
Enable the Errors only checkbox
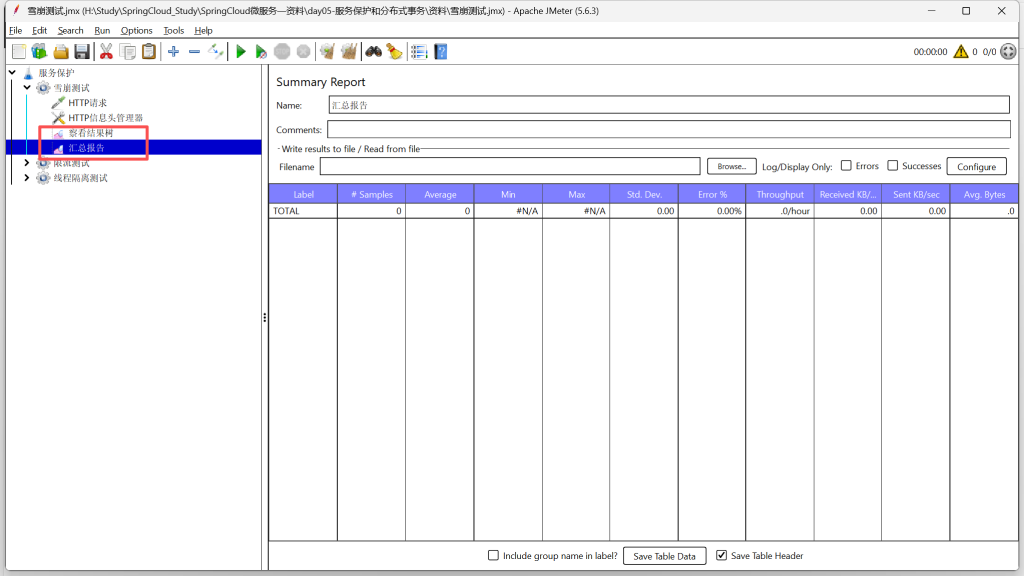coord(846,166)
